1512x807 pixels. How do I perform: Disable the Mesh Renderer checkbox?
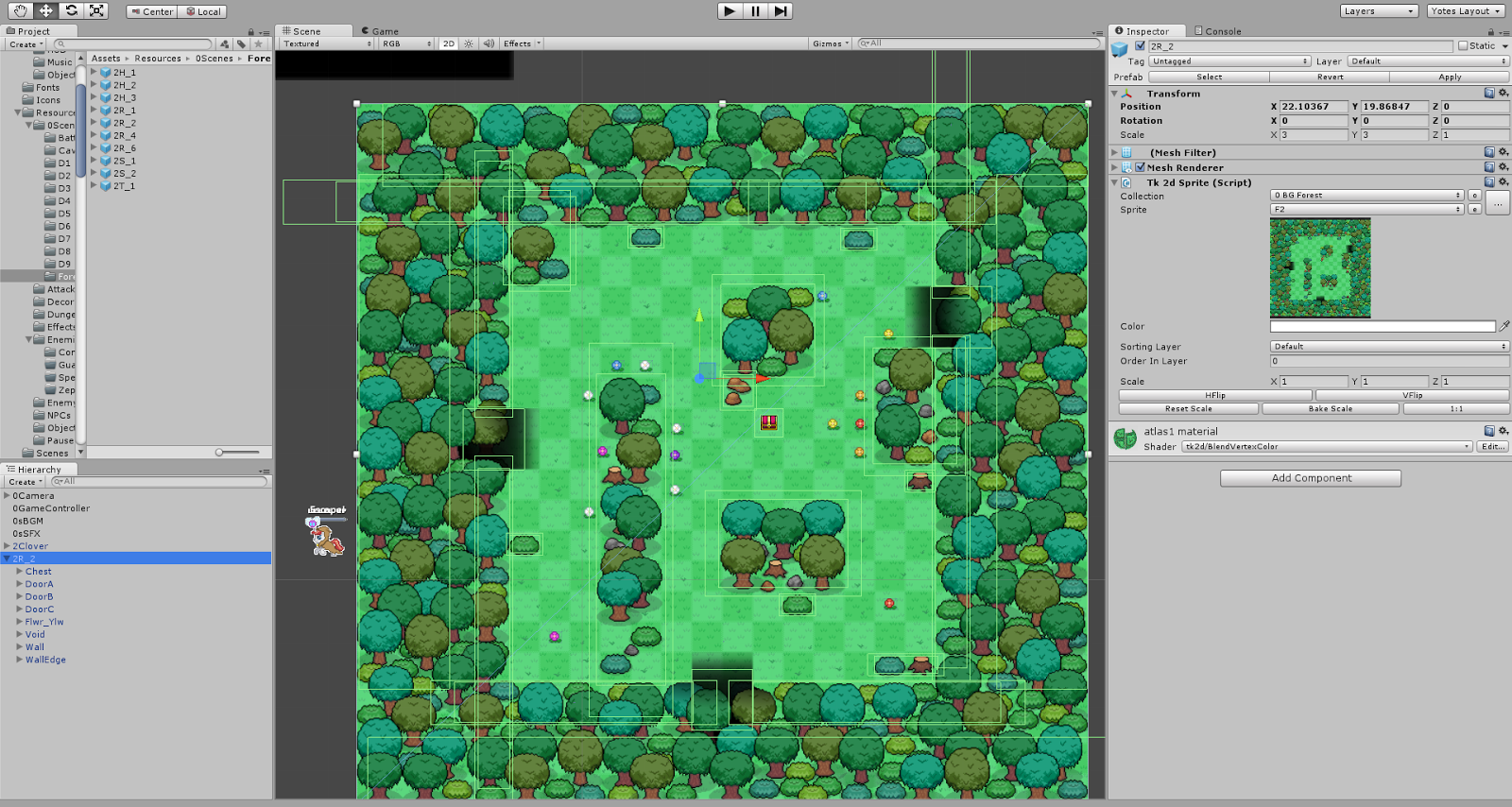[x=1141, y=167]
